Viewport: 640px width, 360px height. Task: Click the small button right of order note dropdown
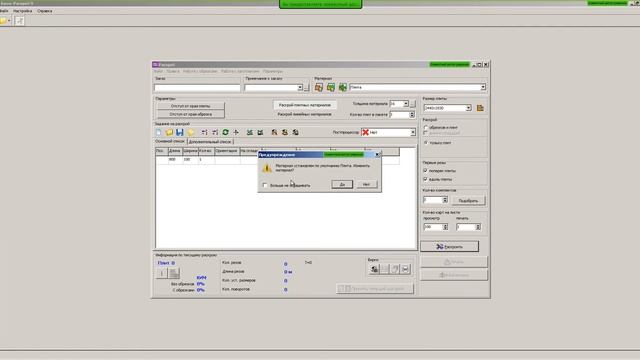[x=307, y=88]
